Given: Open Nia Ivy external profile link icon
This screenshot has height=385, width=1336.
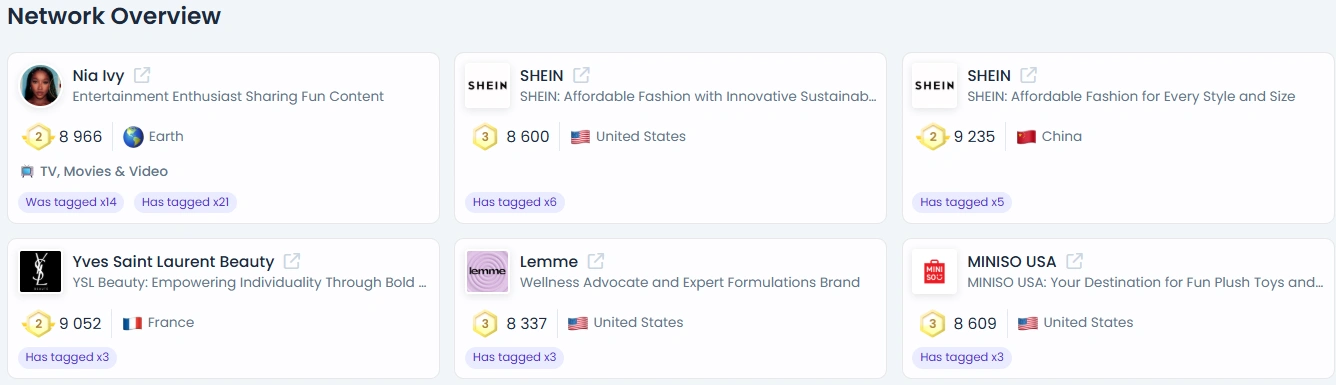Looking at the screenshot, I should coord(143,75).
